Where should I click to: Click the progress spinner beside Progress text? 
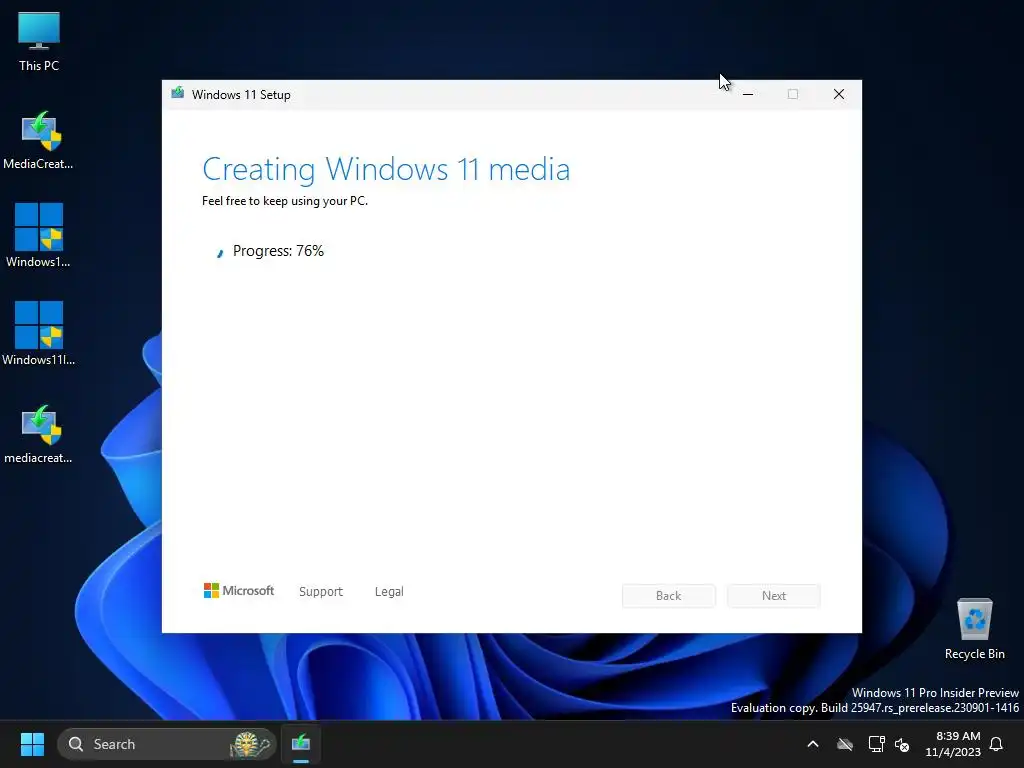pyautogui.click(x=220, y=253)
